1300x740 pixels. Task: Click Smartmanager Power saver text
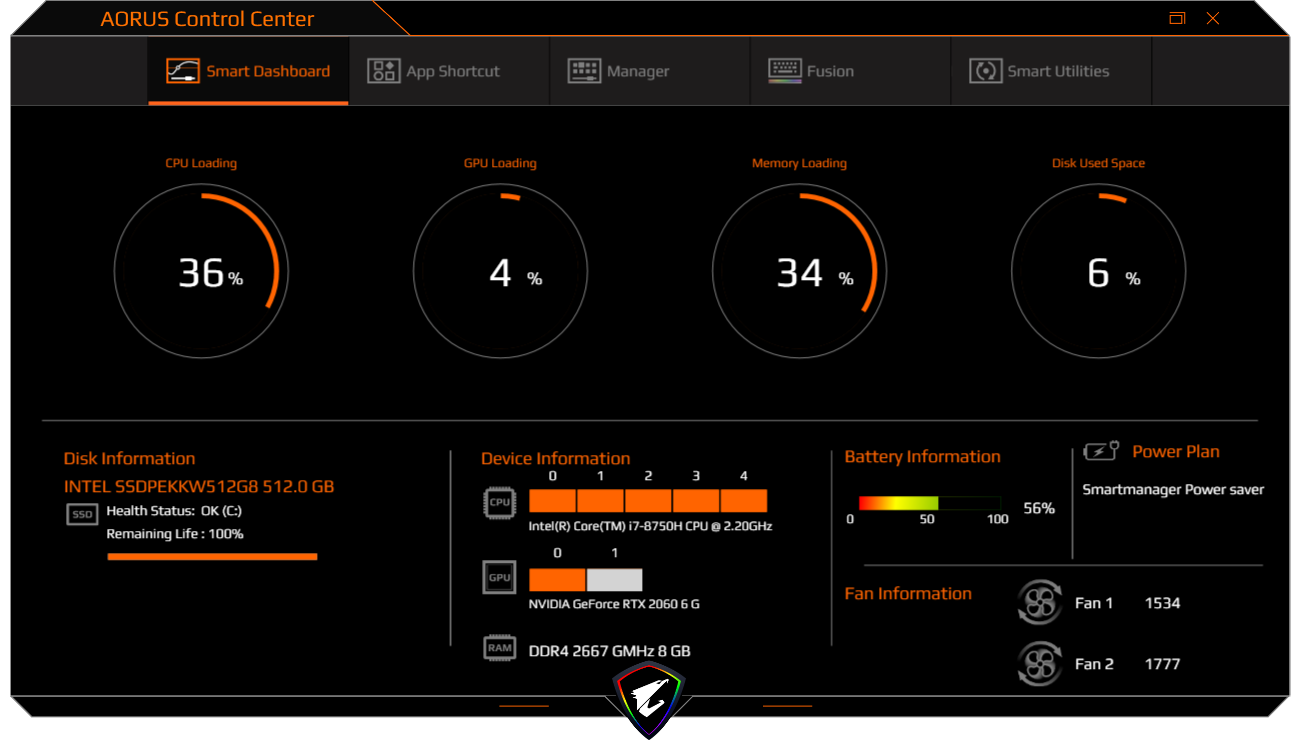[1174, 490]
